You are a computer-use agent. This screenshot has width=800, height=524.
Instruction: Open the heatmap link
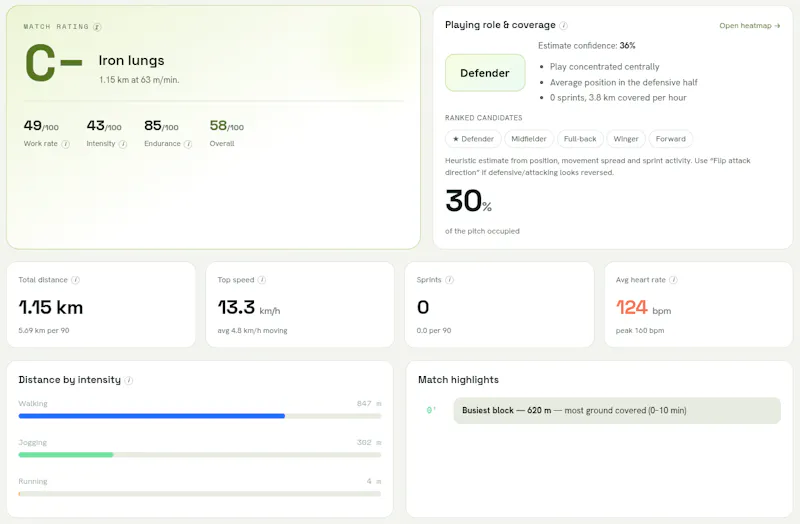pos(749,26)
